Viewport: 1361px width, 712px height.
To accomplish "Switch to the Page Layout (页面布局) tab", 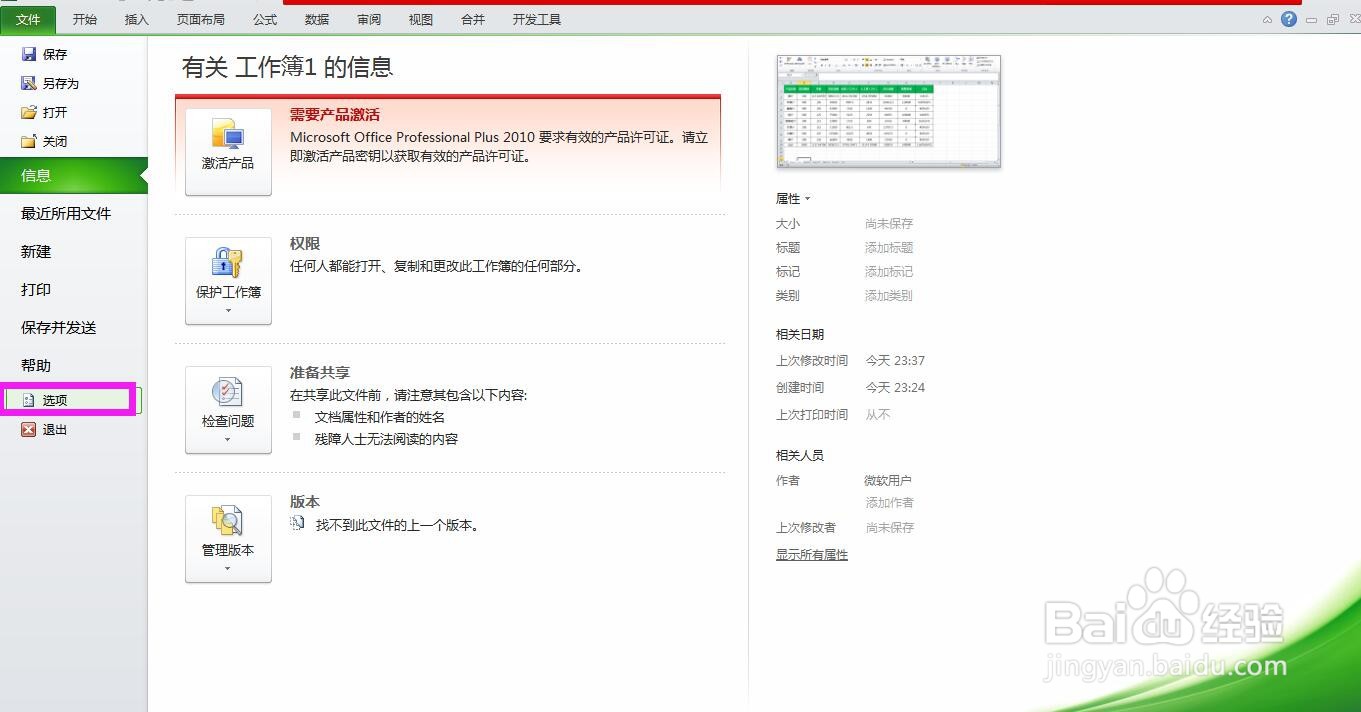I will click(x=201, y=19).
